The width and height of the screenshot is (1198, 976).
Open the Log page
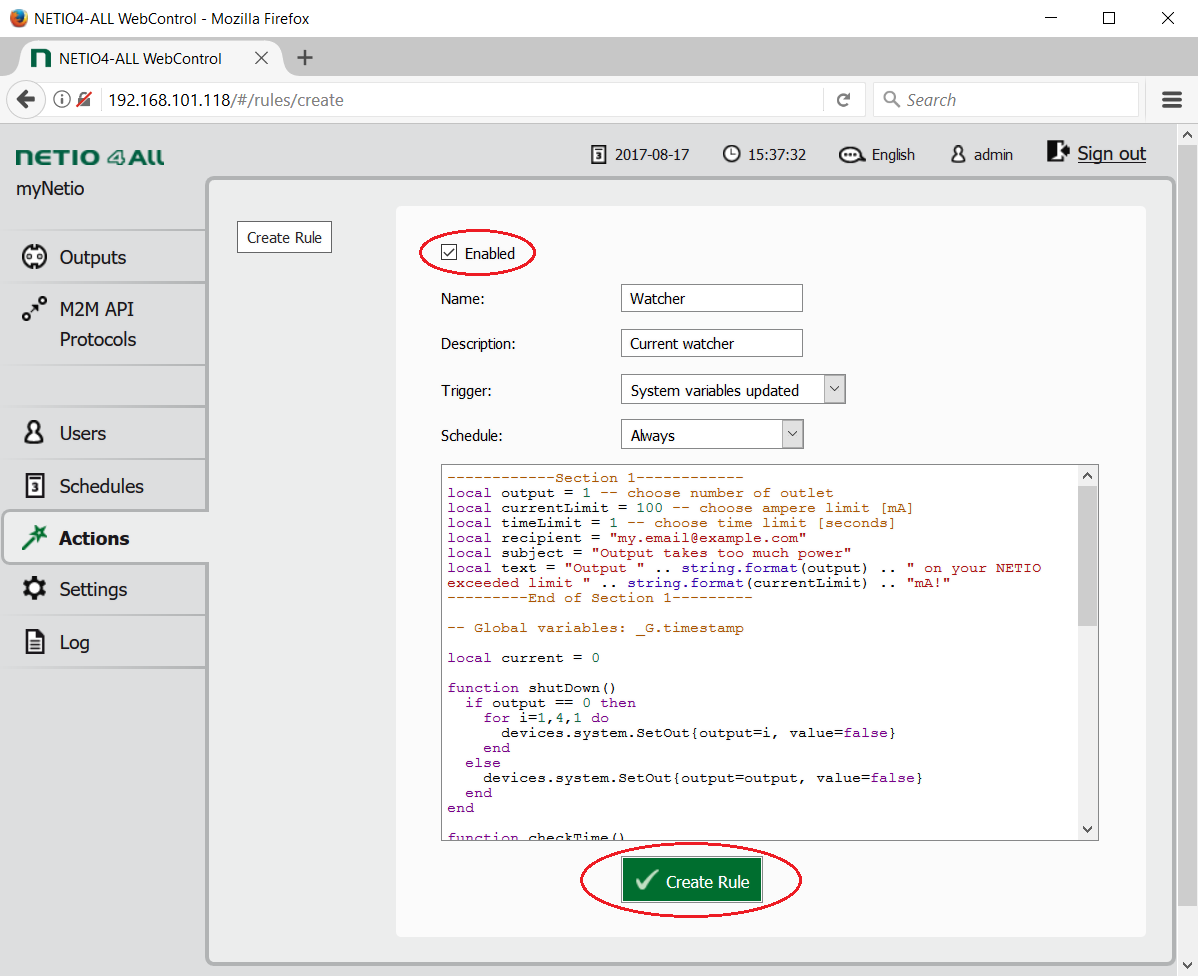pyautogui.click(x=73, y=642)
